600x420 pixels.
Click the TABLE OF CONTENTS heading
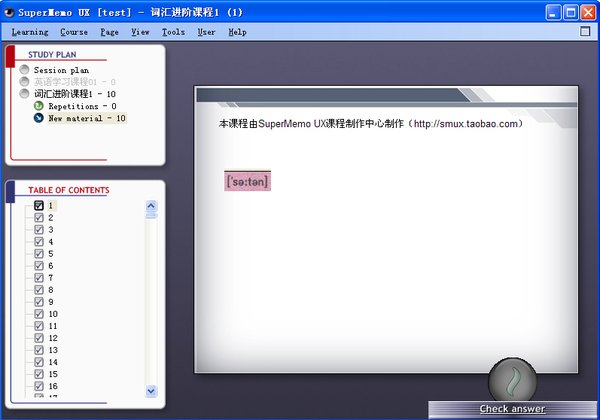68,190
